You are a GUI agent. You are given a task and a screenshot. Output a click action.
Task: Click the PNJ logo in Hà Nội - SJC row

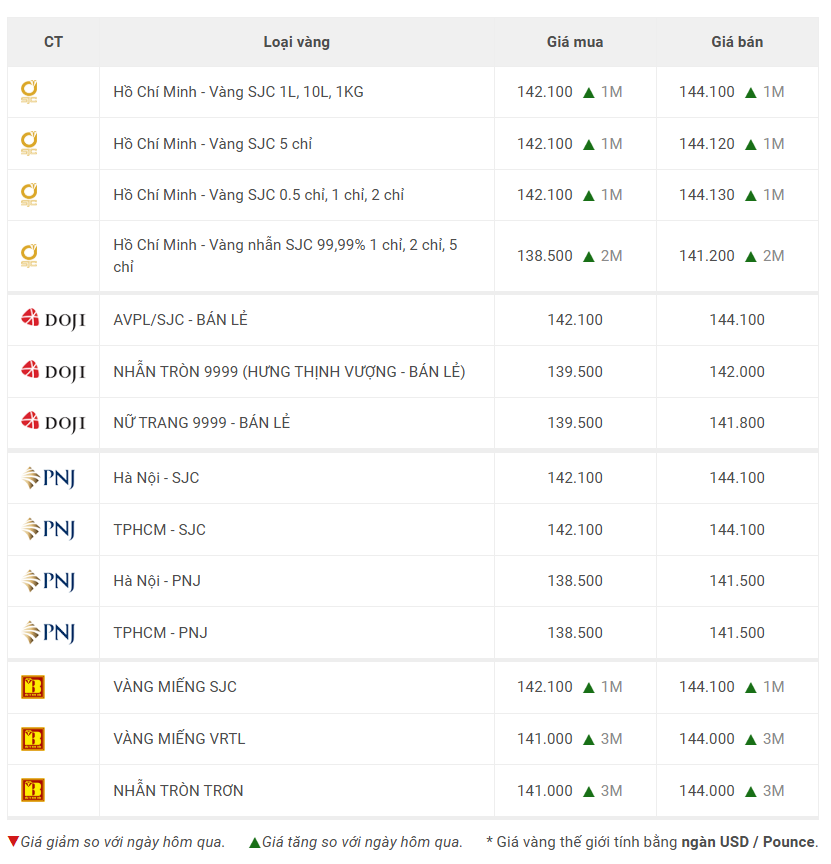tap(49, 478)
